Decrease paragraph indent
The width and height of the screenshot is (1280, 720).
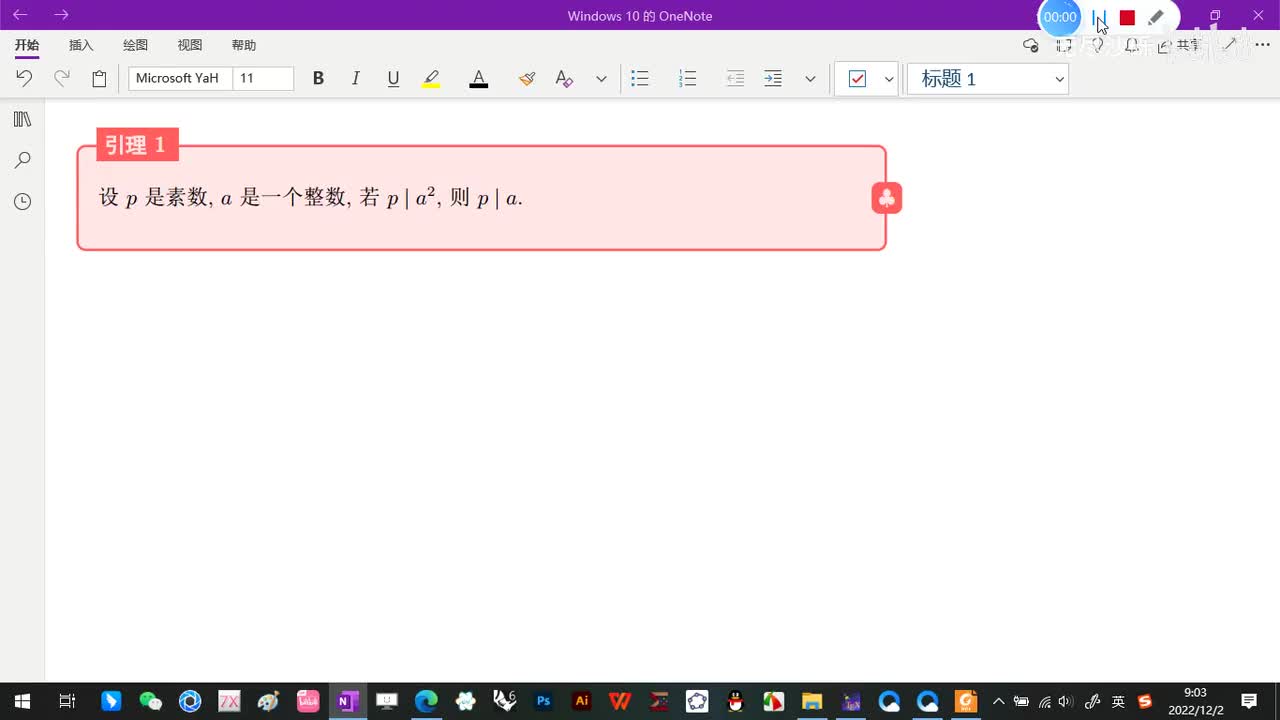(x=735, y=78)
